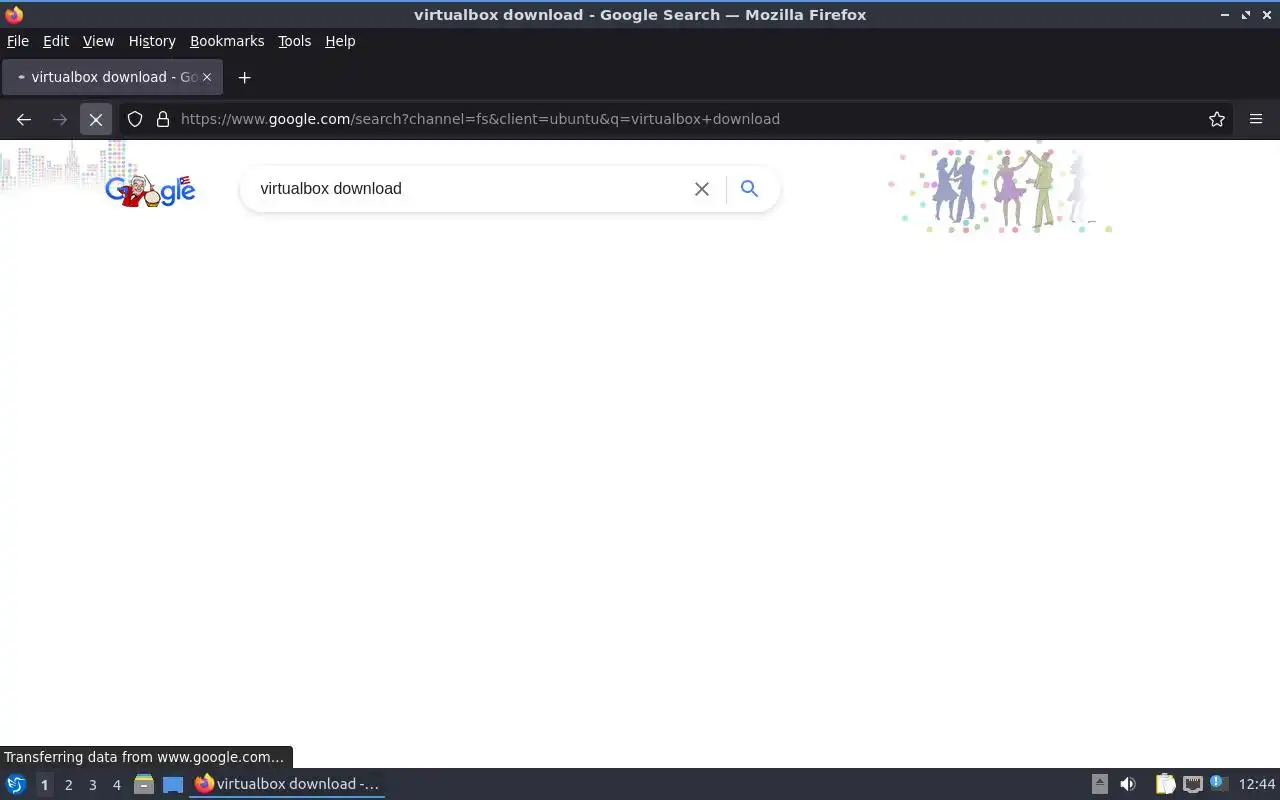Open the LXQt application menu launcher
Image resolution: width=1280 pixels, height=800 pixels.
16,784
